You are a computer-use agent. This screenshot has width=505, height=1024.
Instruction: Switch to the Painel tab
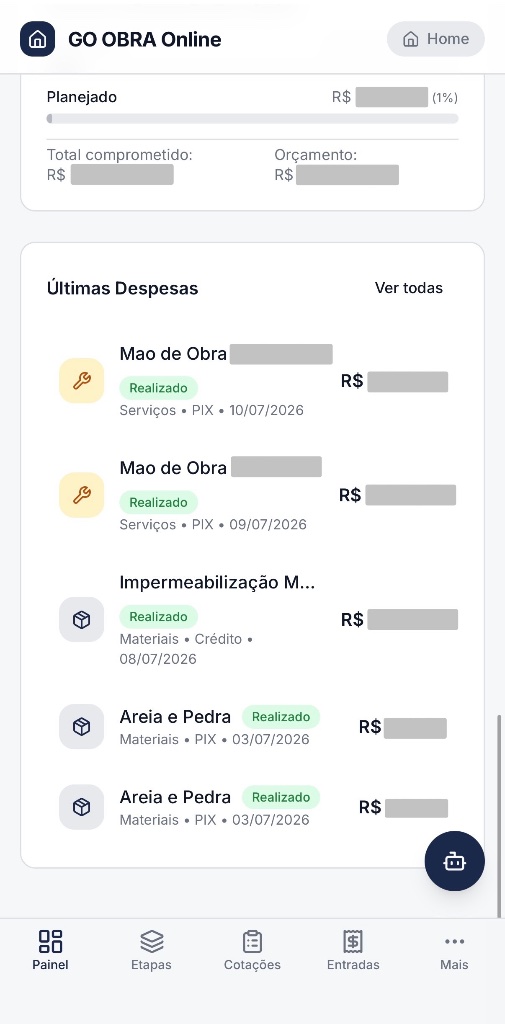click(50, 950)
